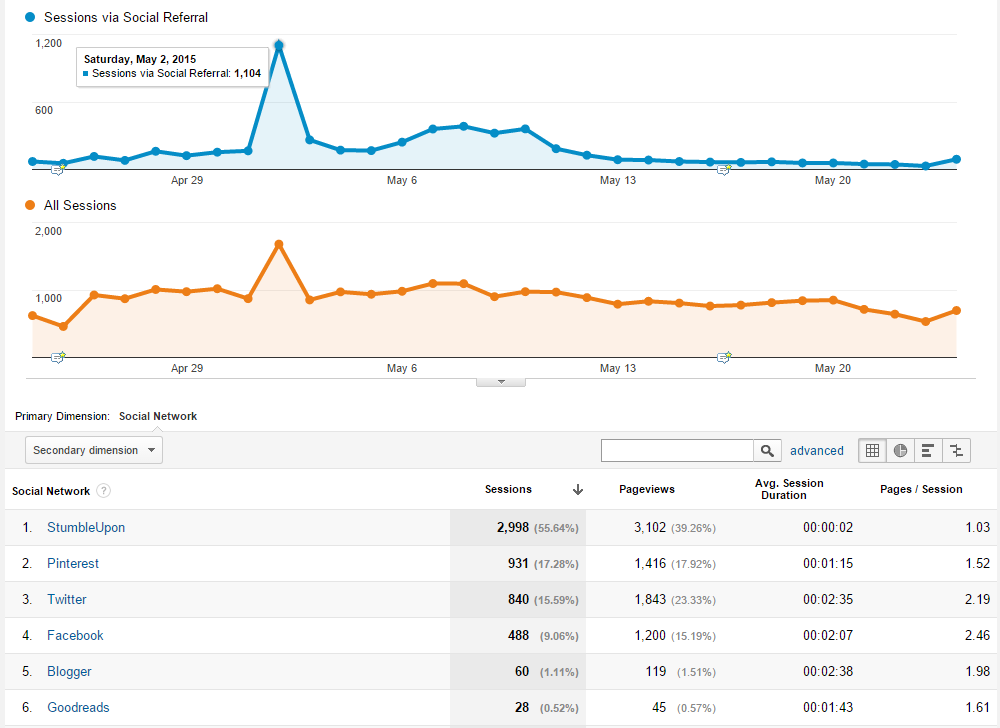Sort table by Pageviews column header
The height and width of the screenshot is (728, 1000).
tap(647, 490)
